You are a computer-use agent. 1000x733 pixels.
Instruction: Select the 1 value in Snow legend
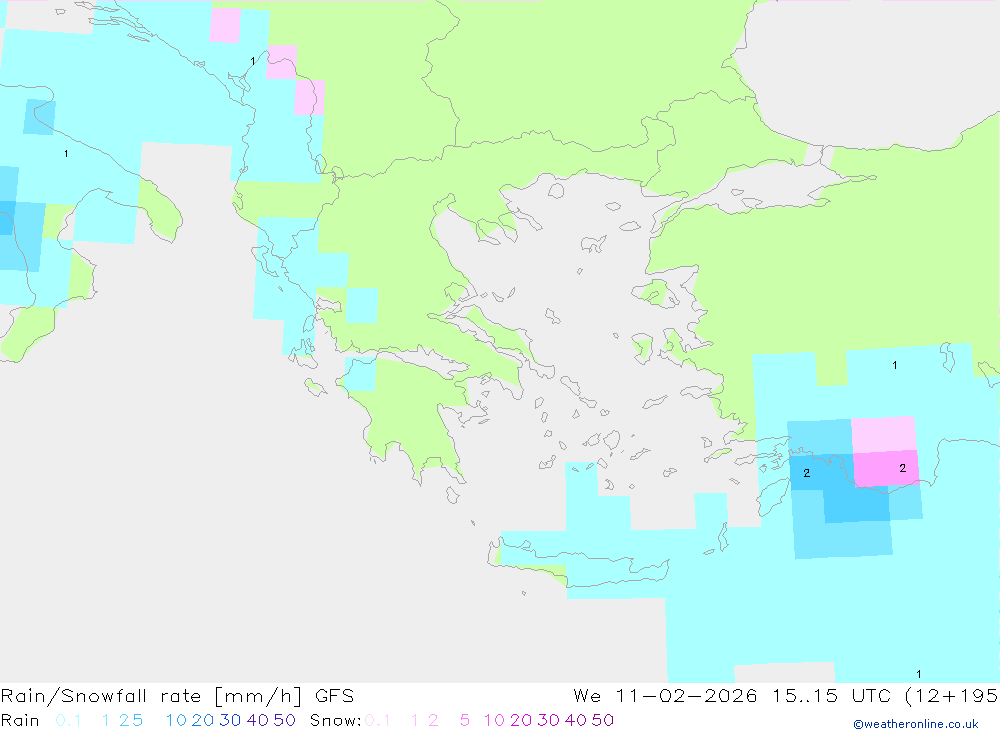pyautogui.click(x=415, y=720)
